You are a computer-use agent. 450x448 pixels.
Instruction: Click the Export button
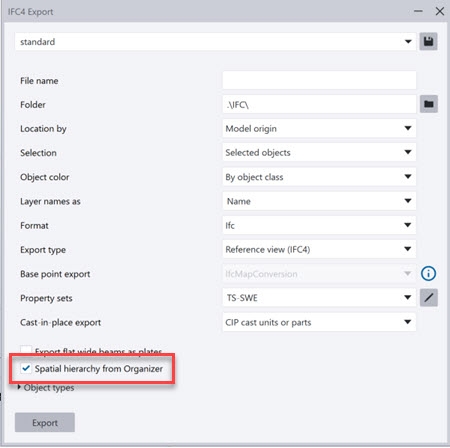(x=45, y=423)
